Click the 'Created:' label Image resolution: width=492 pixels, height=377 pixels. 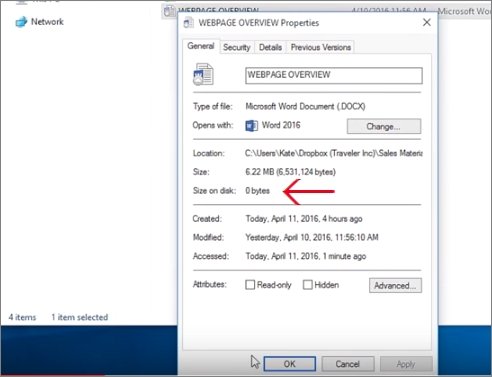pos(207,219)
